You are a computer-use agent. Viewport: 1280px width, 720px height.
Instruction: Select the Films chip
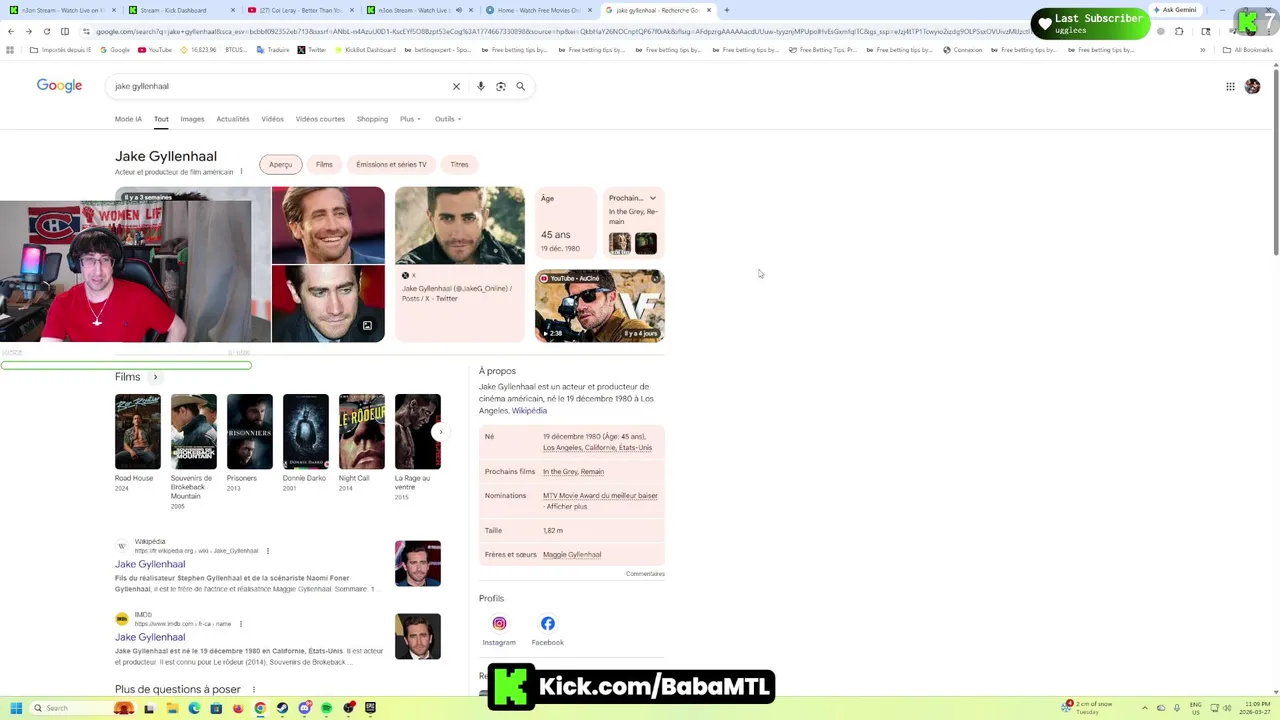point(324,164)
